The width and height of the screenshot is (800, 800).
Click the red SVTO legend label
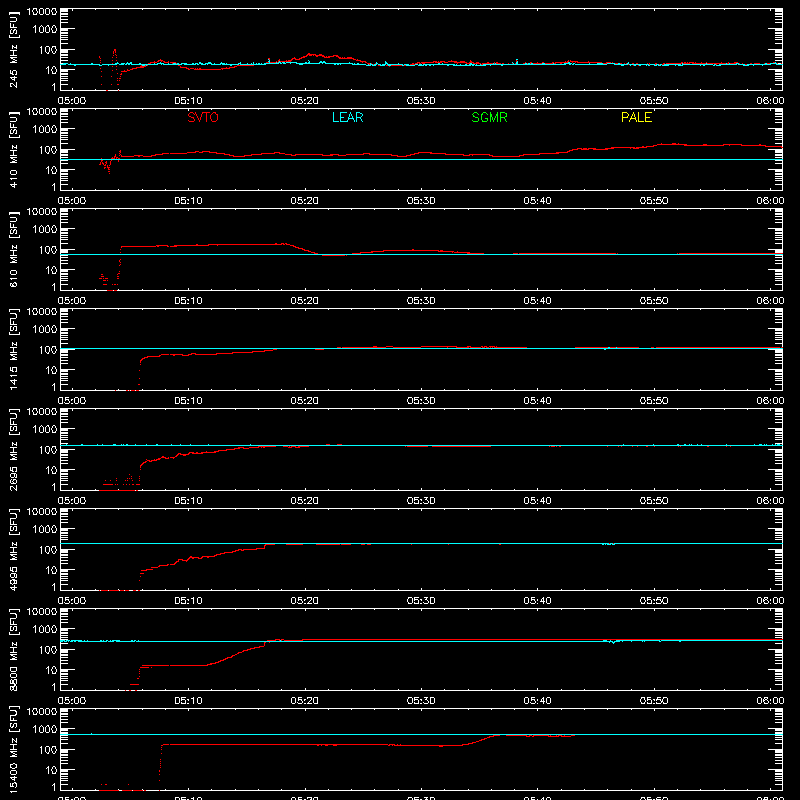203,117
